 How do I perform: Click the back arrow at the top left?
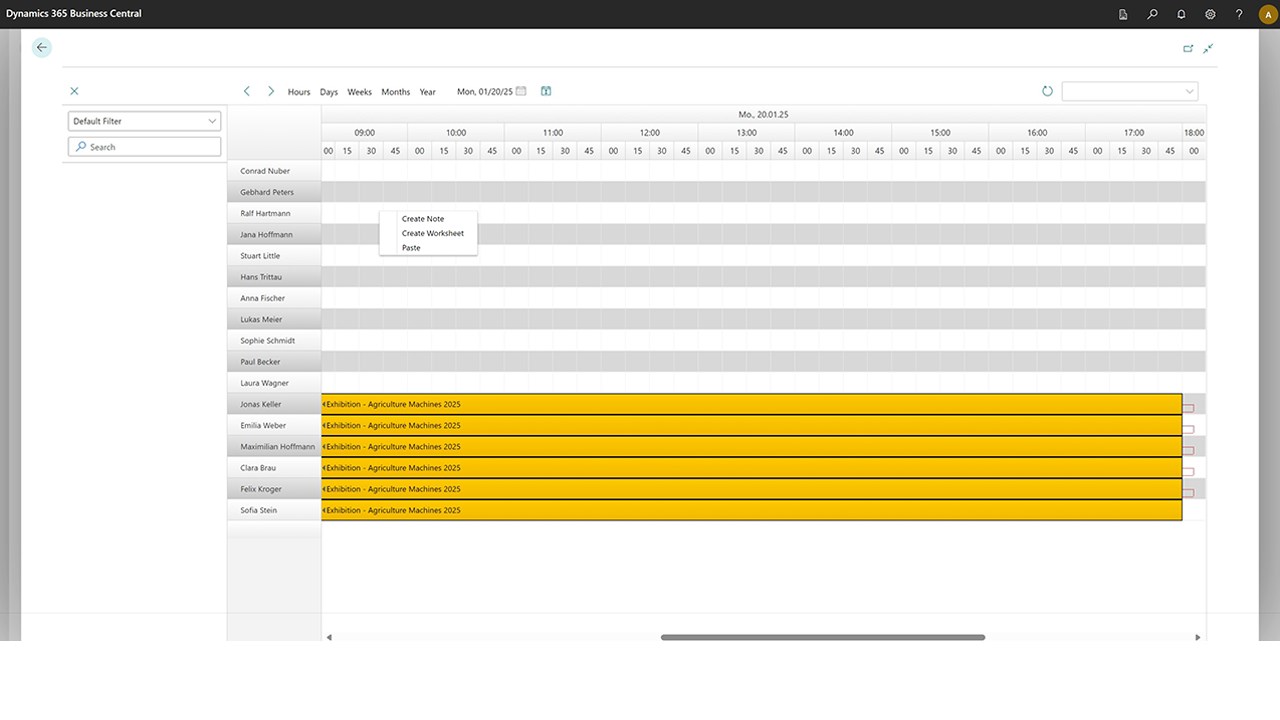click(41, 47)
